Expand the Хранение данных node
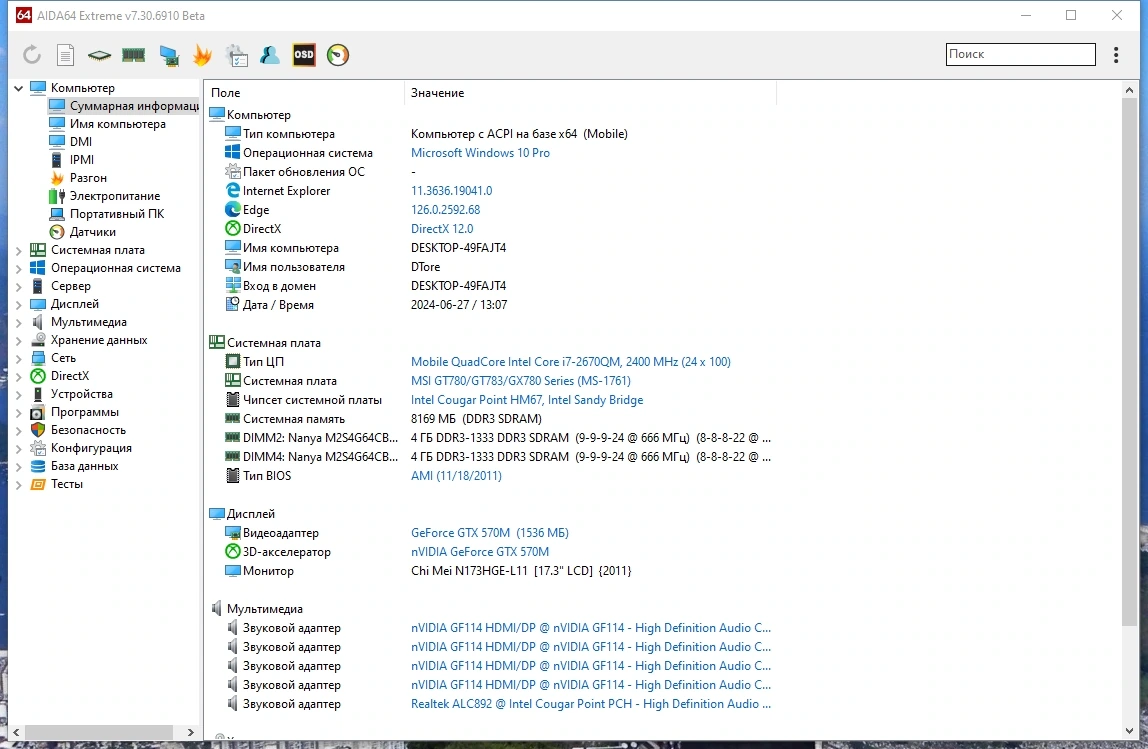This screenshot has width=1148, height=749. tap(18, 340)
